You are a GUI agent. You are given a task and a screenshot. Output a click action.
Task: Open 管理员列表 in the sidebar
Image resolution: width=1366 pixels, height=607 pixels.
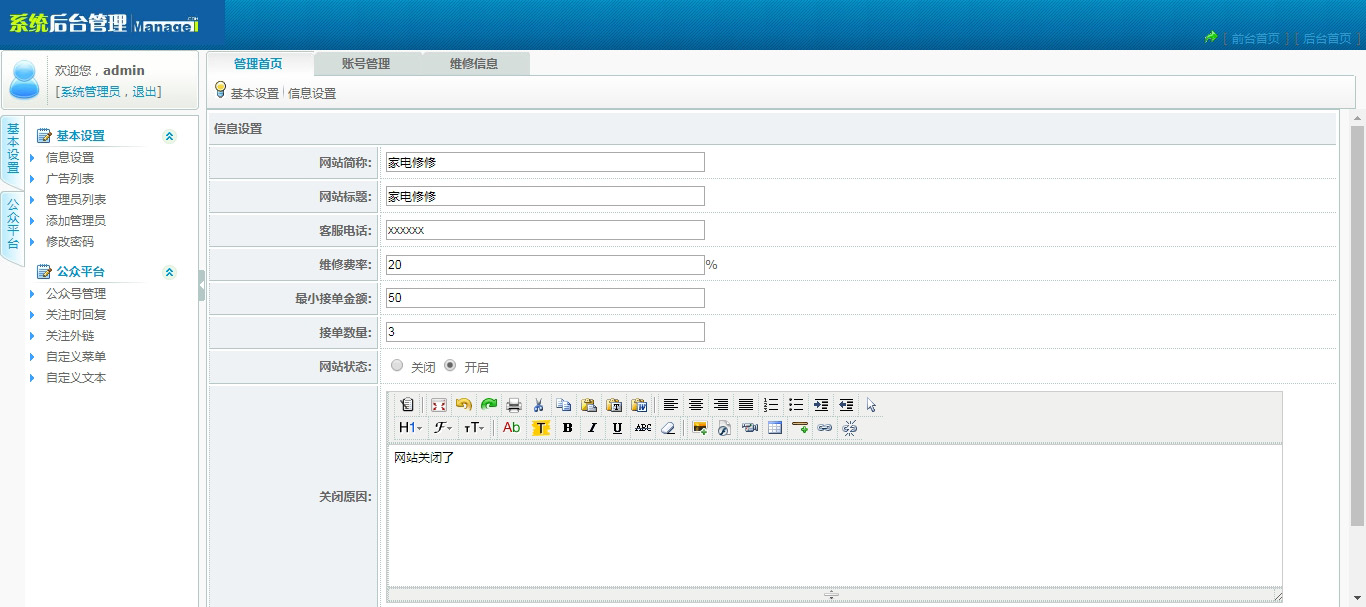tap(76, 200)
